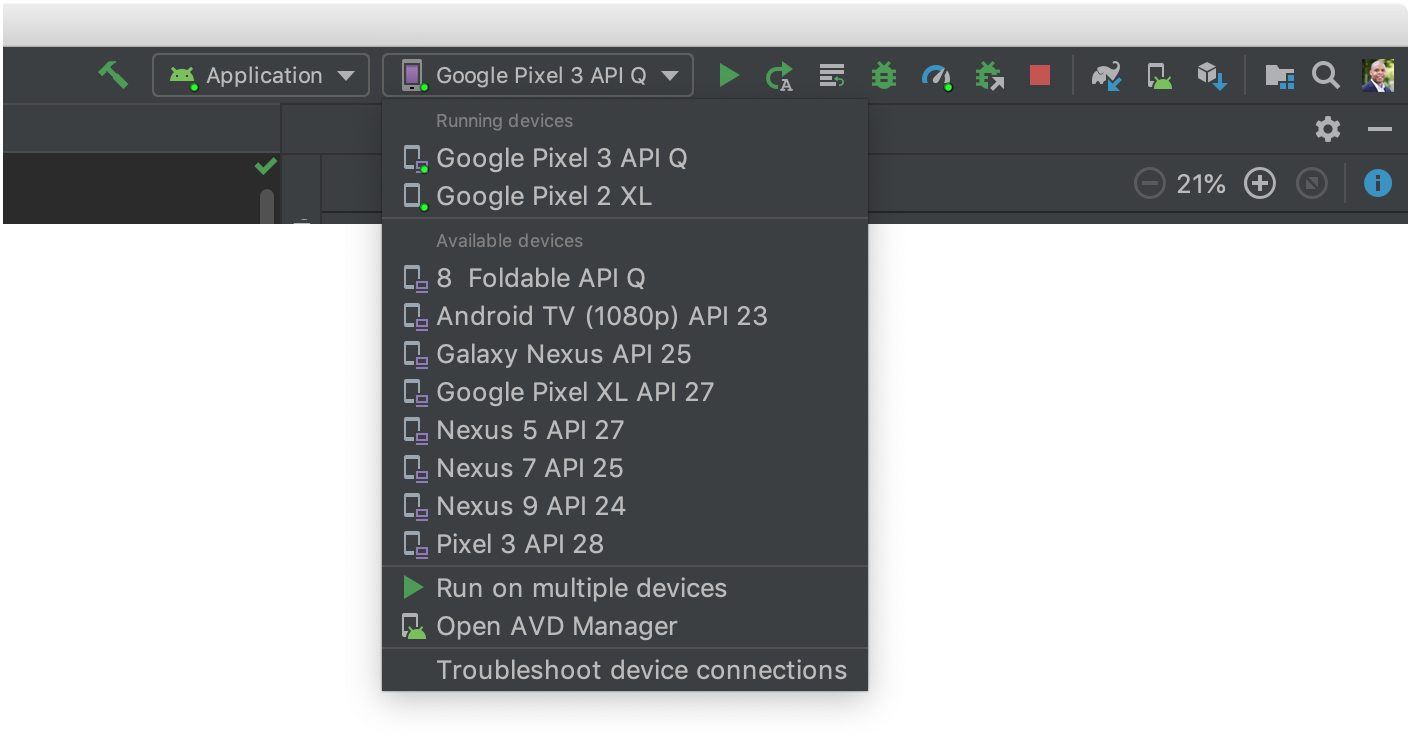Click the Apply Code Changes icon
The height and width of the screenshot is (750, 1412).
tap(831, 75)
